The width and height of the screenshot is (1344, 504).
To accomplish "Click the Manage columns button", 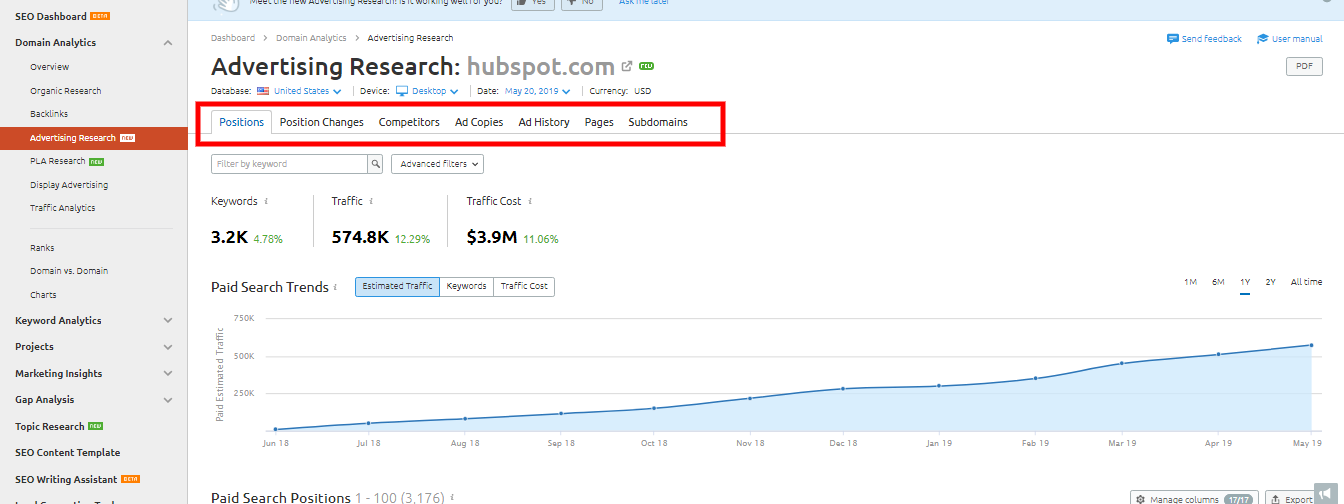I will (1194, 498).
